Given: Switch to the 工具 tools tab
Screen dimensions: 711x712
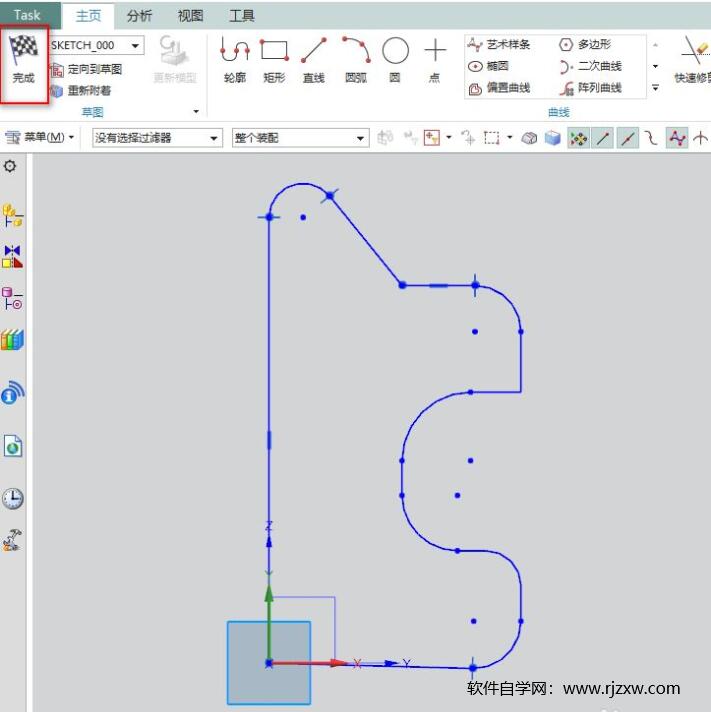Looking at the screenshot, I should pyautogui.click(x=242, y=16).
